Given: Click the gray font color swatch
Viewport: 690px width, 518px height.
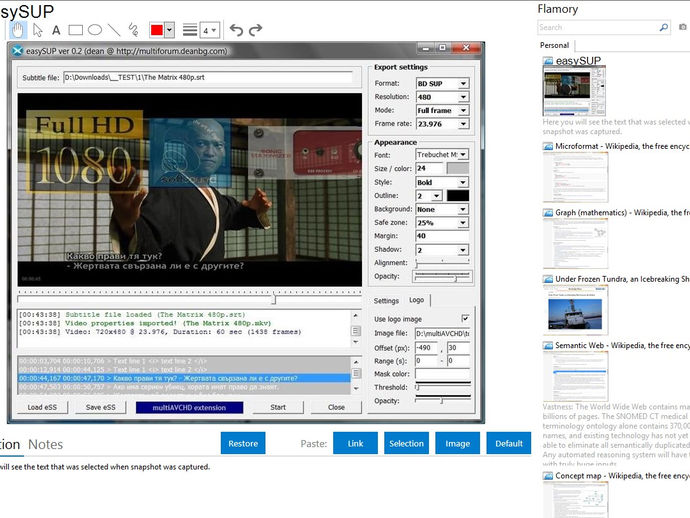Looking at the screenshot, I should click(x=458, y=168).
